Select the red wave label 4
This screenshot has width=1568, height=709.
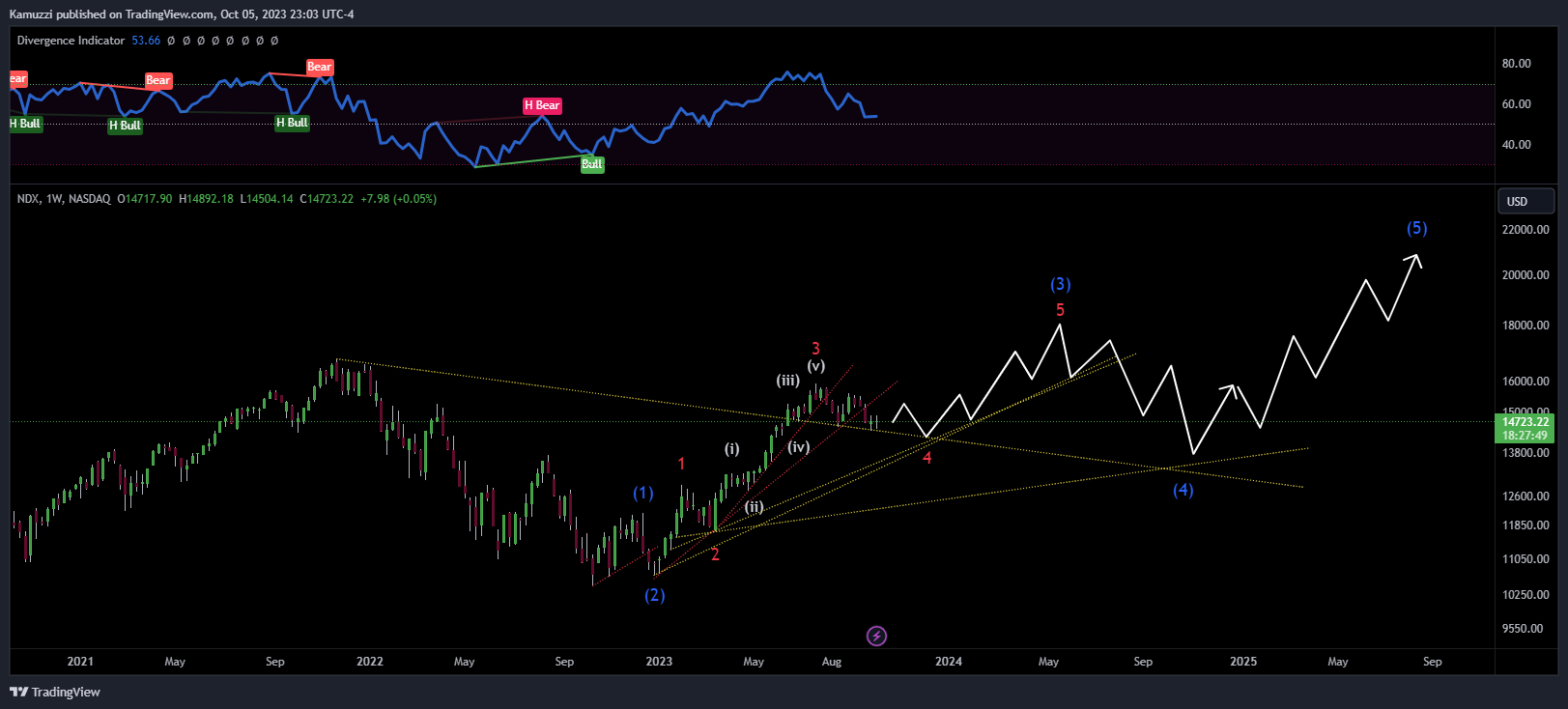point(927,458)
